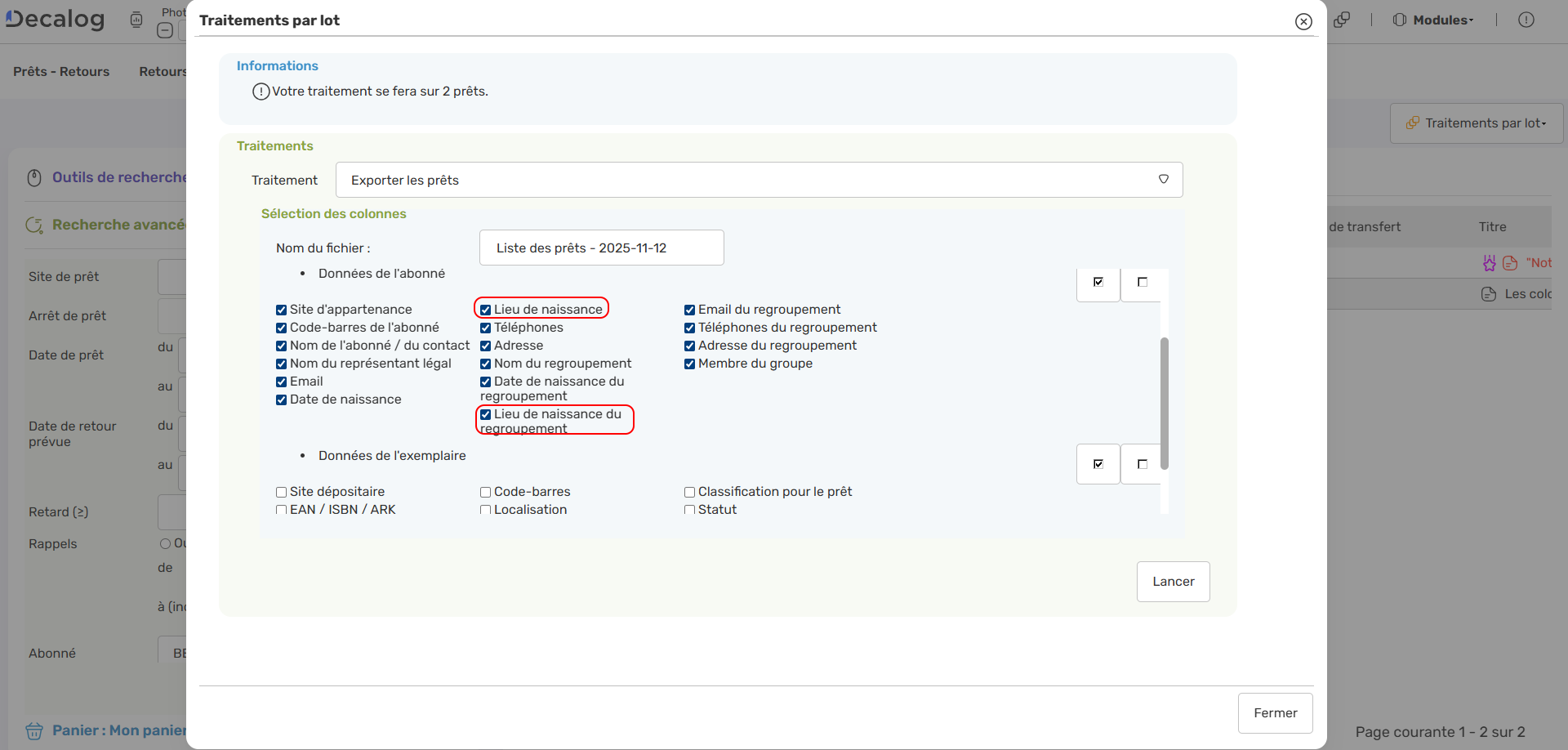Click the statistics watch icon in header

(136, 20)
